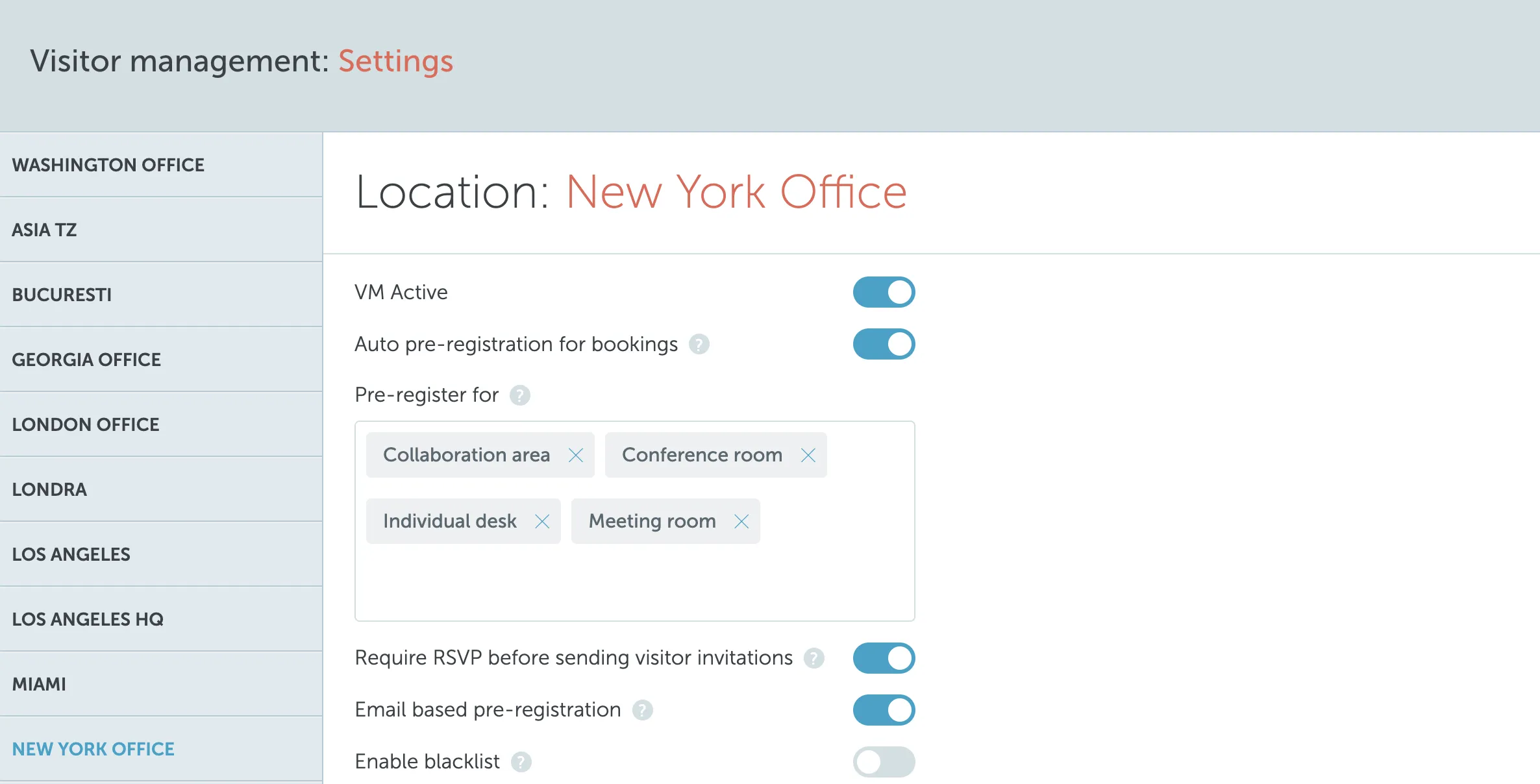Select the Miami location

(39, 683)
